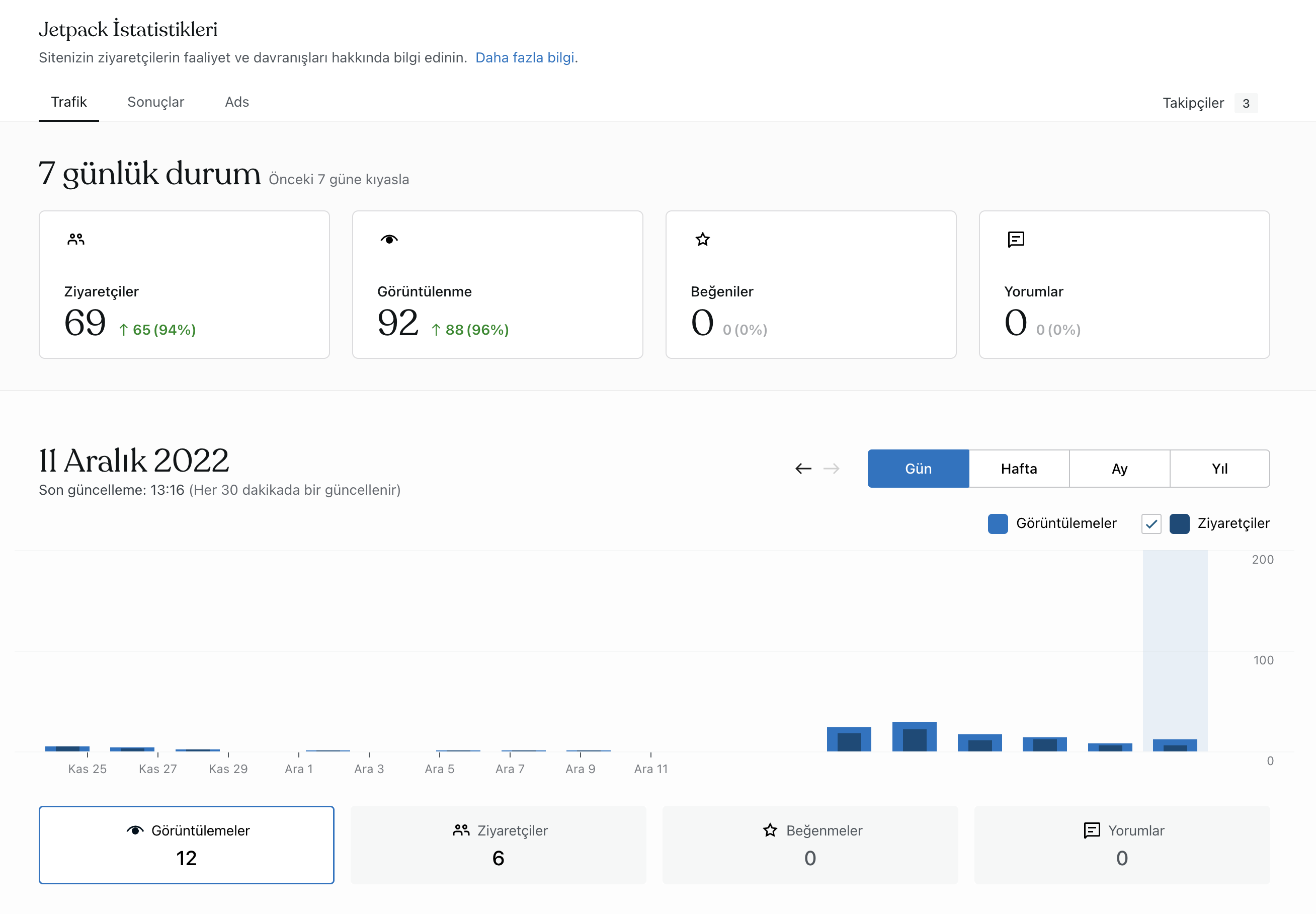This screenshot has height=914, width=1316.
Task: Click the "Son güncelleme: 13:16" text
Action: coord(112,490)
